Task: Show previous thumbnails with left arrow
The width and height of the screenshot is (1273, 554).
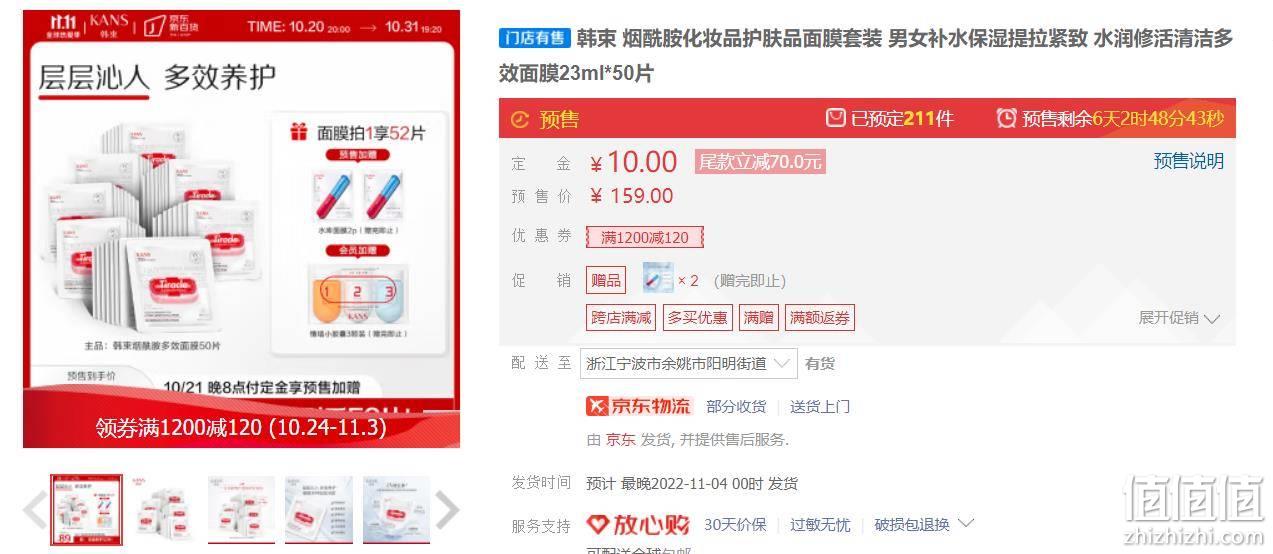Action: click(x=35, y=510)
